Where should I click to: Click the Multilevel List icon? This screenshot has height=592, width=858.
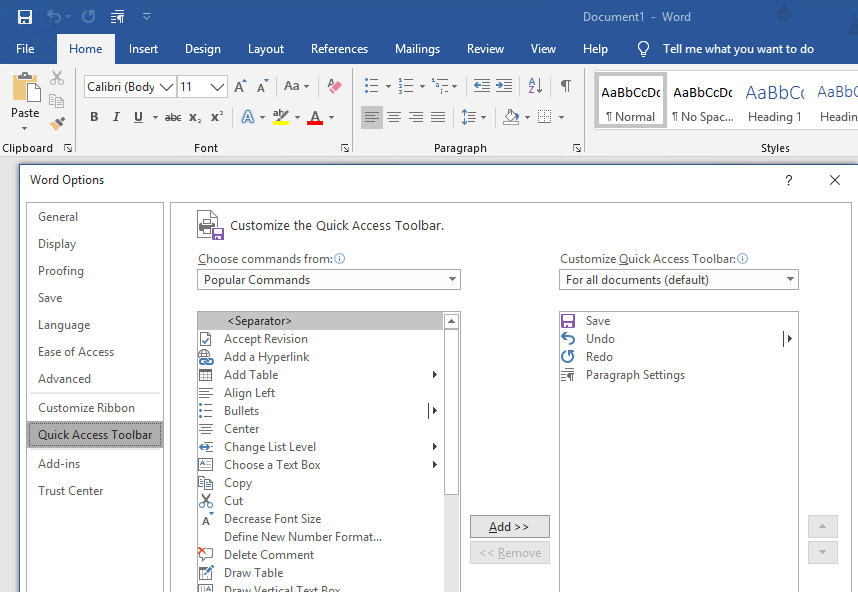point(440,86)
